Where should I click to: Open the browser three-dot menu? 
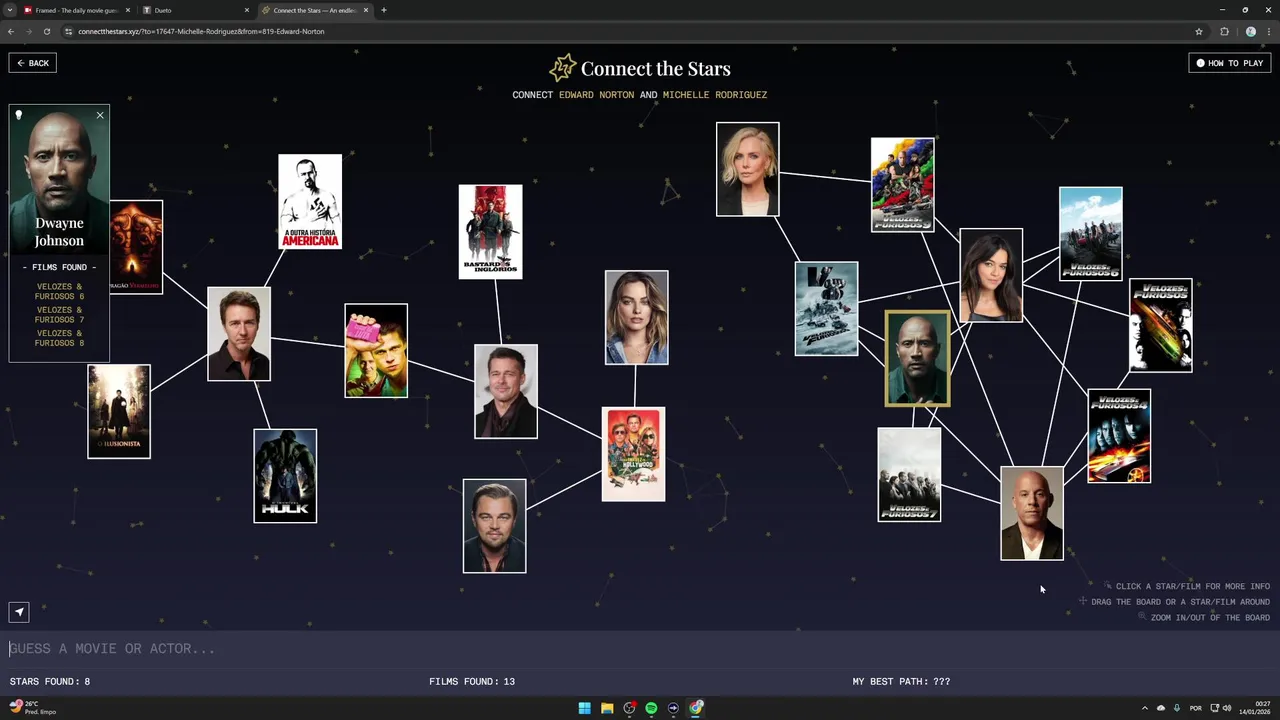pos(1268,31)
